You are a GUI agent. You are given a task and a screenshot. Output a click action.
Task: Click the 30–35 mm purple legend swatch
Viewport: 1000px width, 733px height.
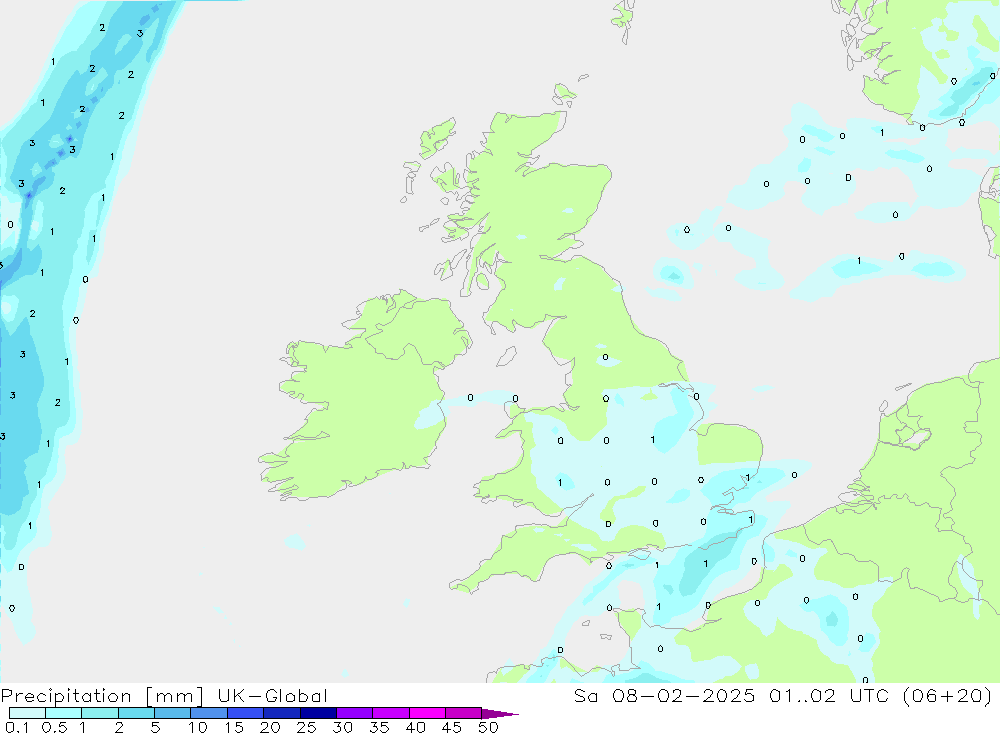pos(355,713)
